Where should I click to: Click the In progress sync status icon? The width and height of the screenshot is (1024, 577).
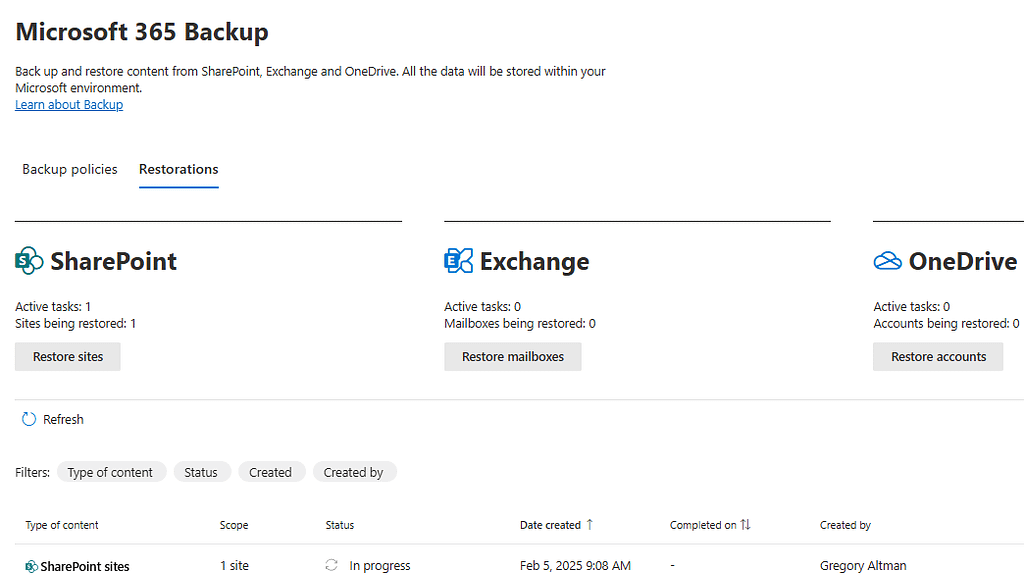[332, 565]
